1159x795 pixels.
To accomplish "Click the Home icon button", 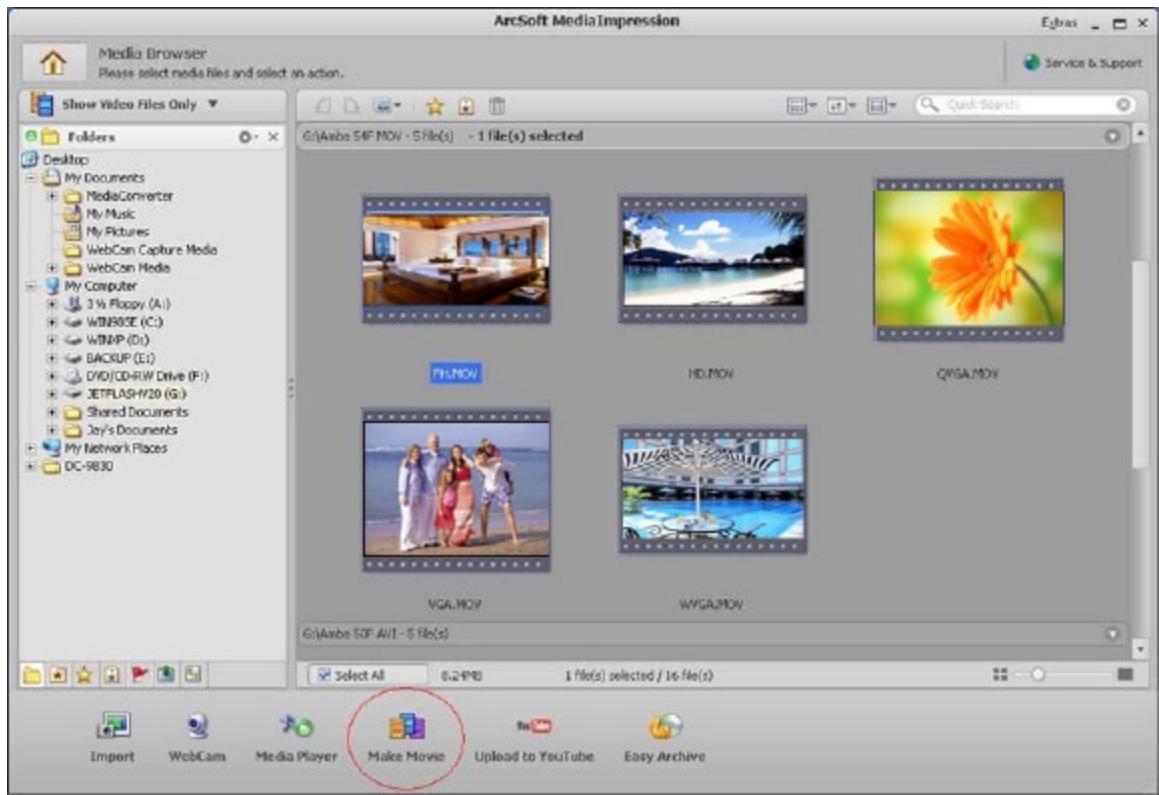I will click(52, 62).
